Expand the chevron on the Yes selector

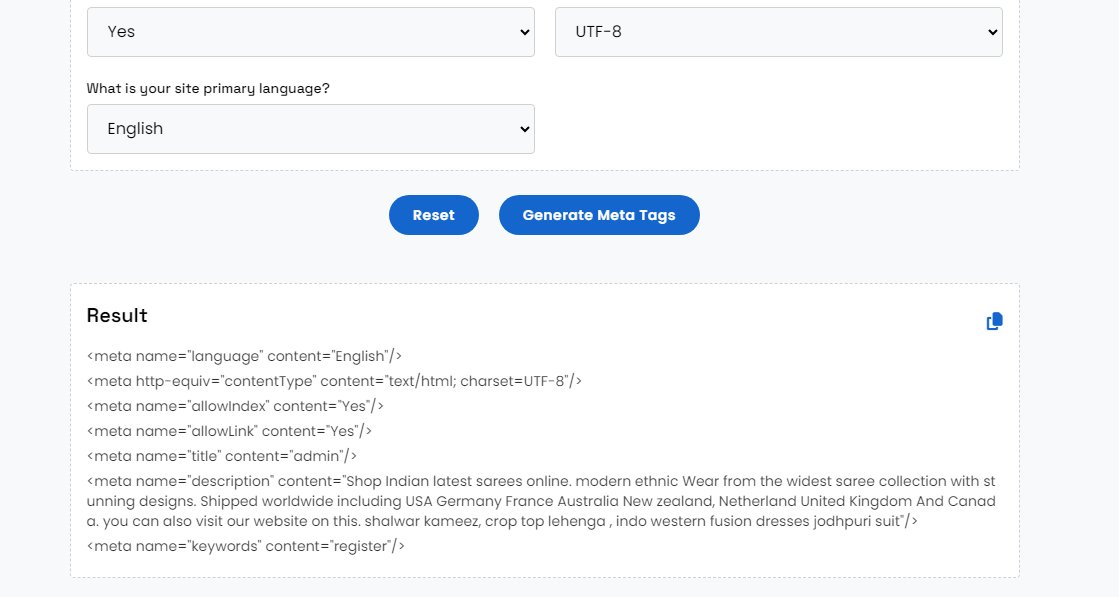[524, 31]
